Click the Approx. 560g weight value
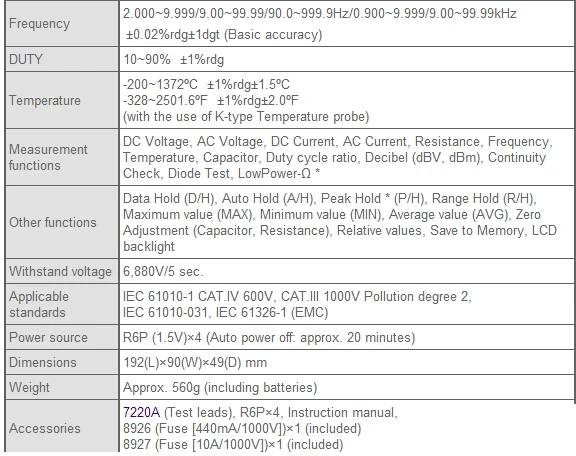576x456 pixels. coord(220,387)
